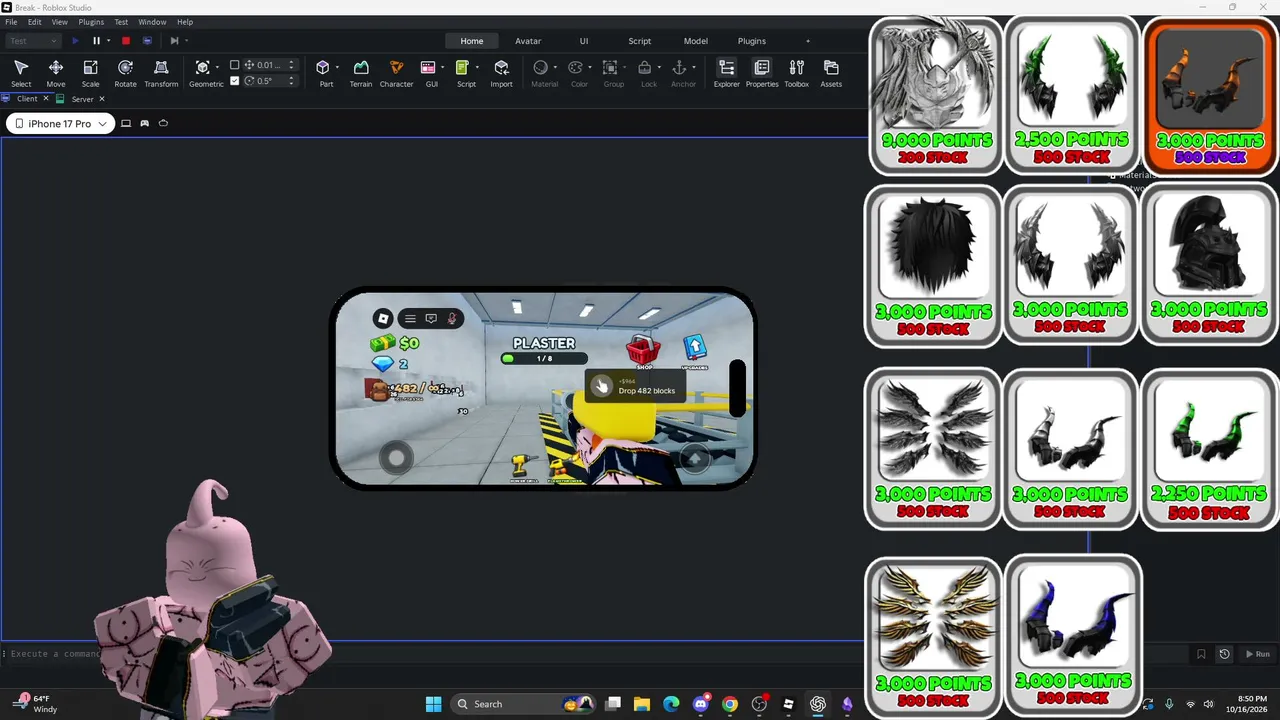Open the File menu
Viewport: 1280px width, 720px height.
pyautogui.click(x=11, y=22)
